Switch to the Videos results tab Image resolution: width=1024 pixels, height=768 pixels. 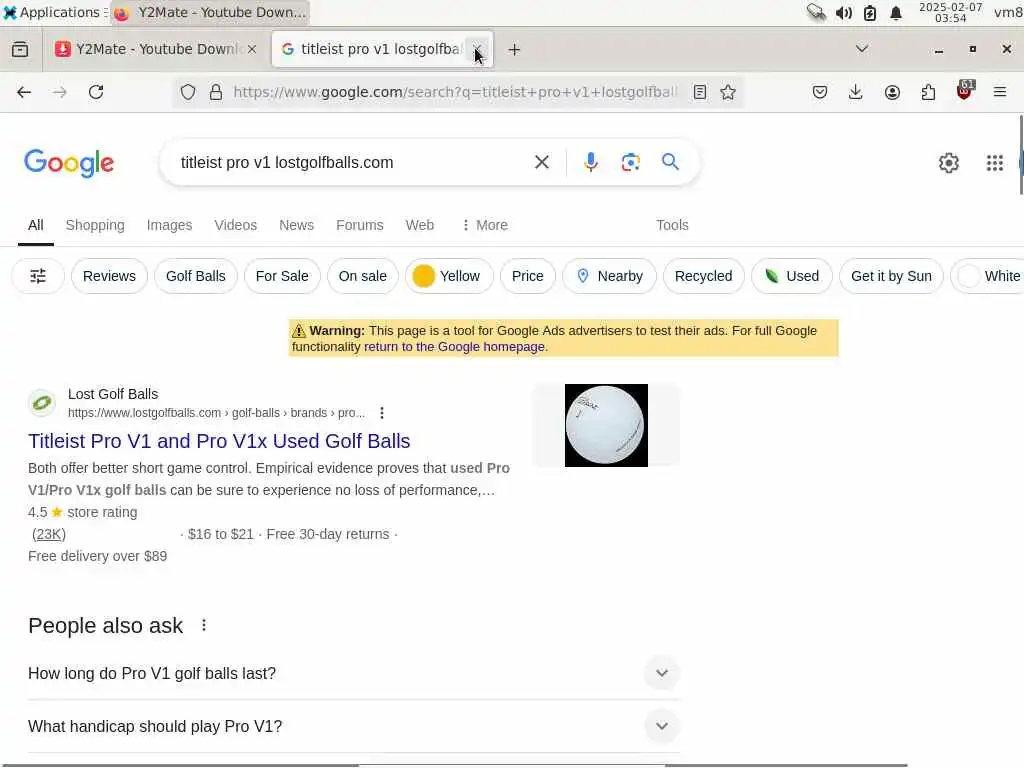point(235,225)
